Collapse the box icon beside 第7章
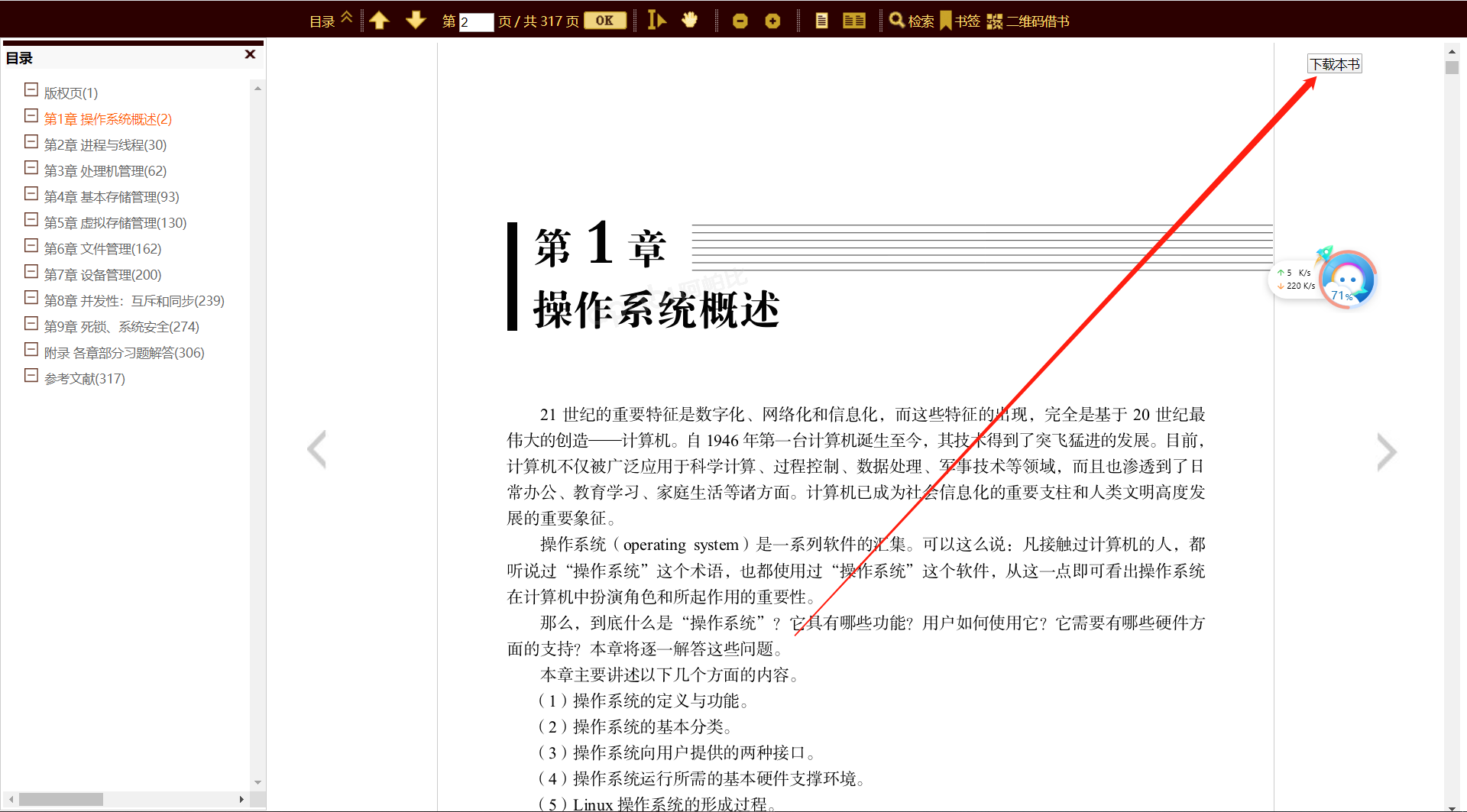1467x812 pixels. coord(31,272)
